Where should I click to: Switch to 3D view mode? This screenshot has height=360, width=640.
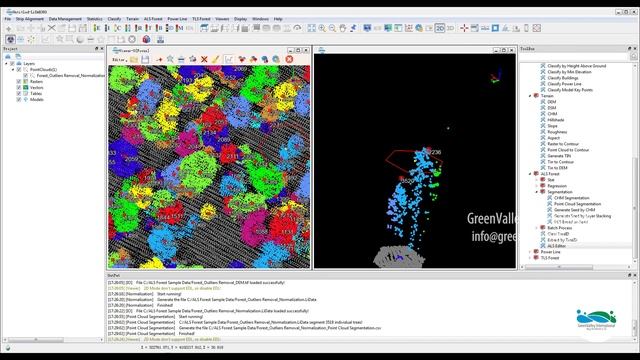click(450, 28)
